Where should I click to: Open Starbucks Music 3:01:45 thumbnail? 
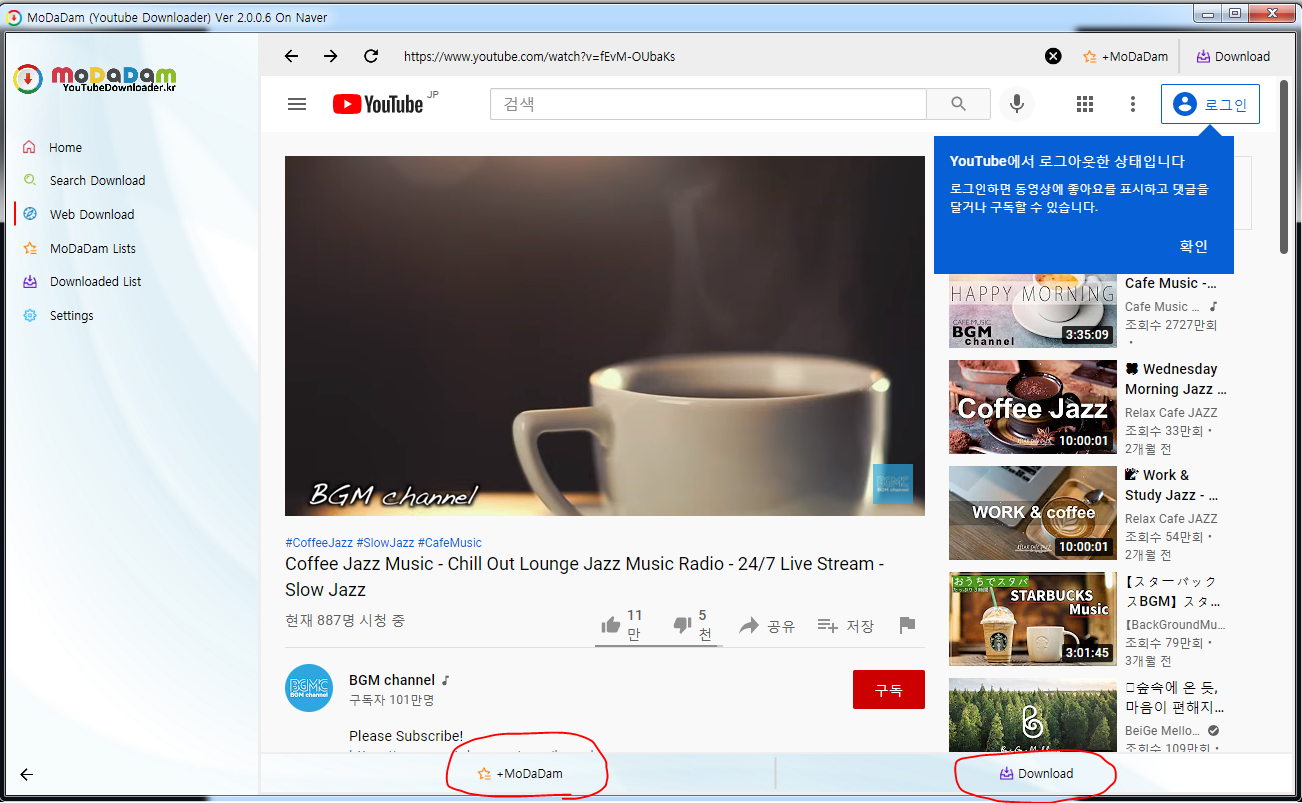tap(1033, 619)
